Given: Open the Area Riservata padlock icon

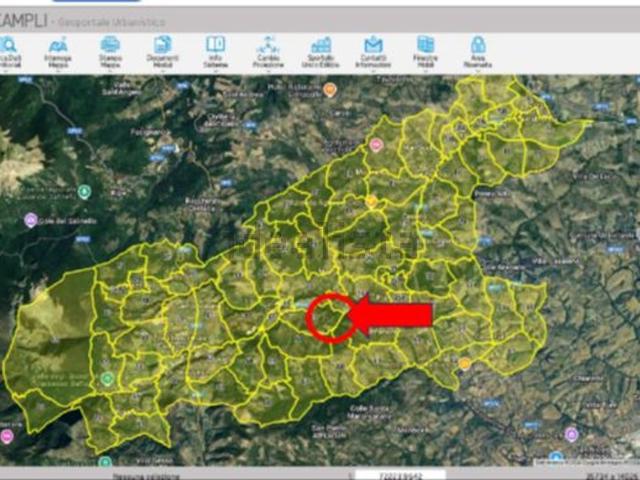Looking at the screenshot, I should tap(478, 45).
